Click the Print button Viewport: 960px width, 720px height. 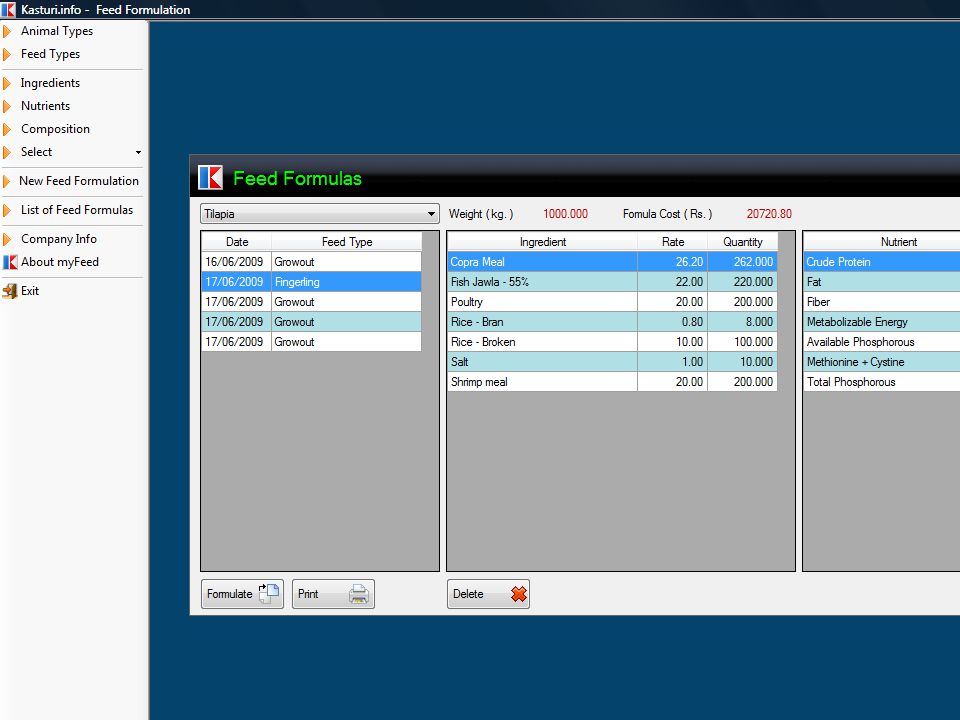333,594
